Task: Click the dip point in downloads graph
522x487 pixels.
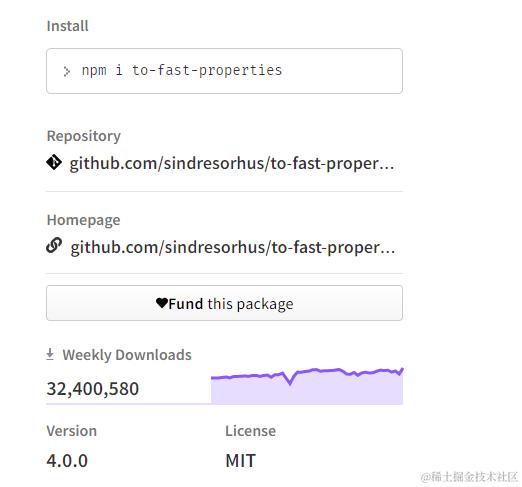Action: (x=290, y=383)
